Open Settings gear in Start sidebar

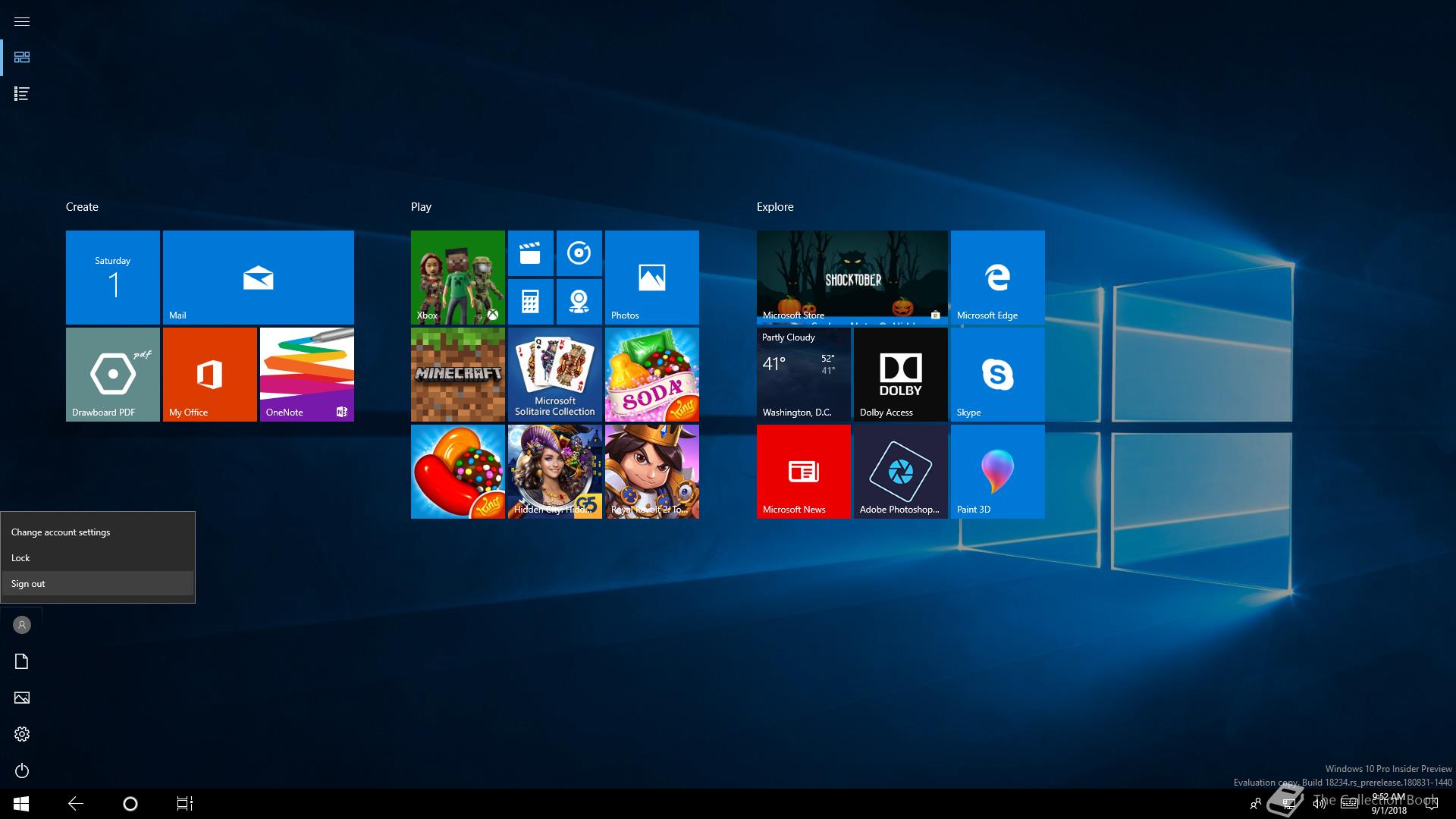point(22,734)
